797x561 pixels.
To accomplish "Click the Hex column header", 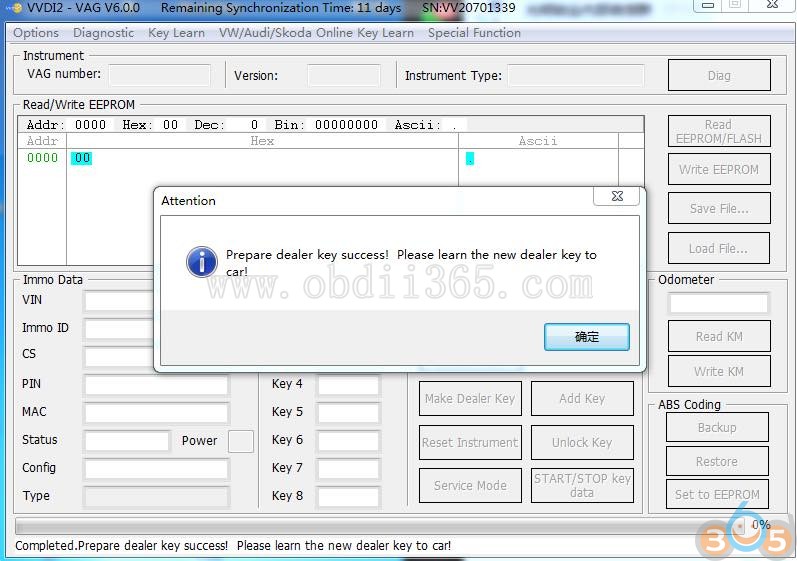I will [262, 141].
